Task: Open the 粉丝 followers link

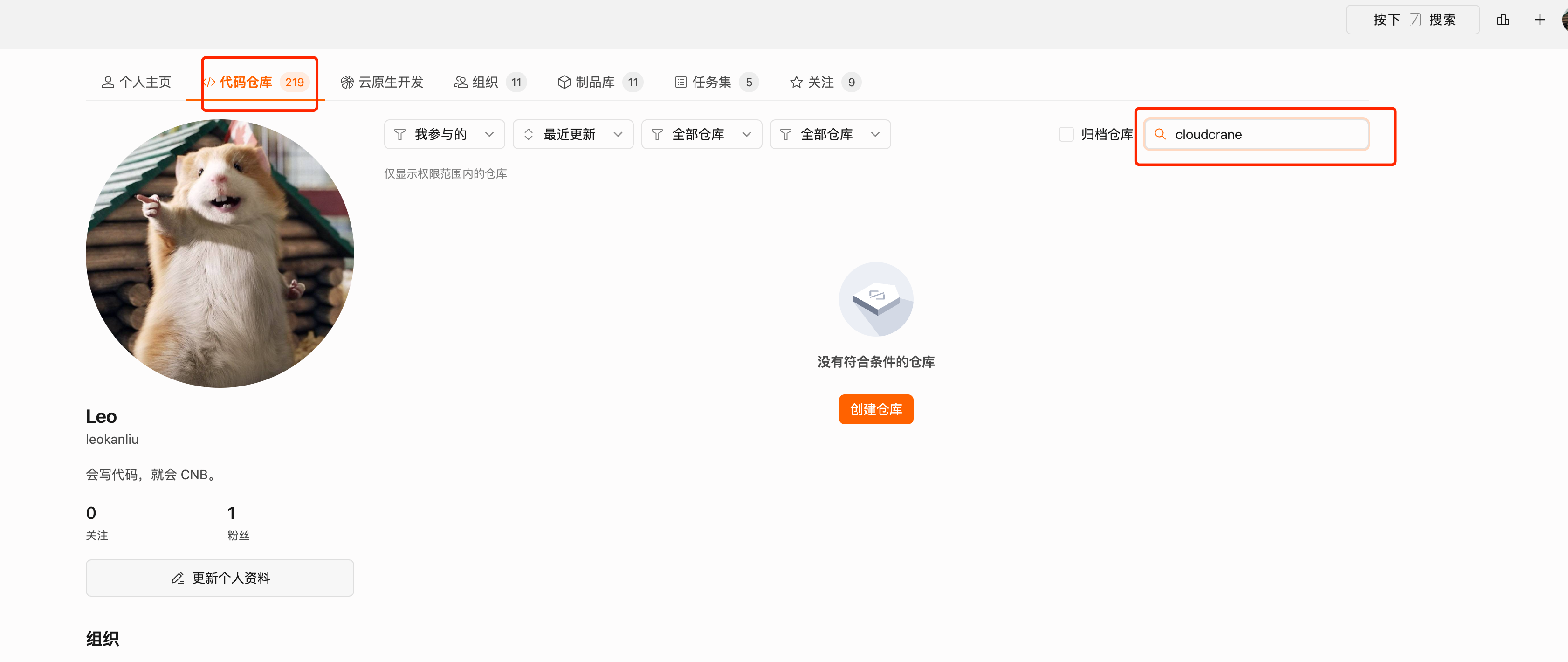Action: point(238,535)
